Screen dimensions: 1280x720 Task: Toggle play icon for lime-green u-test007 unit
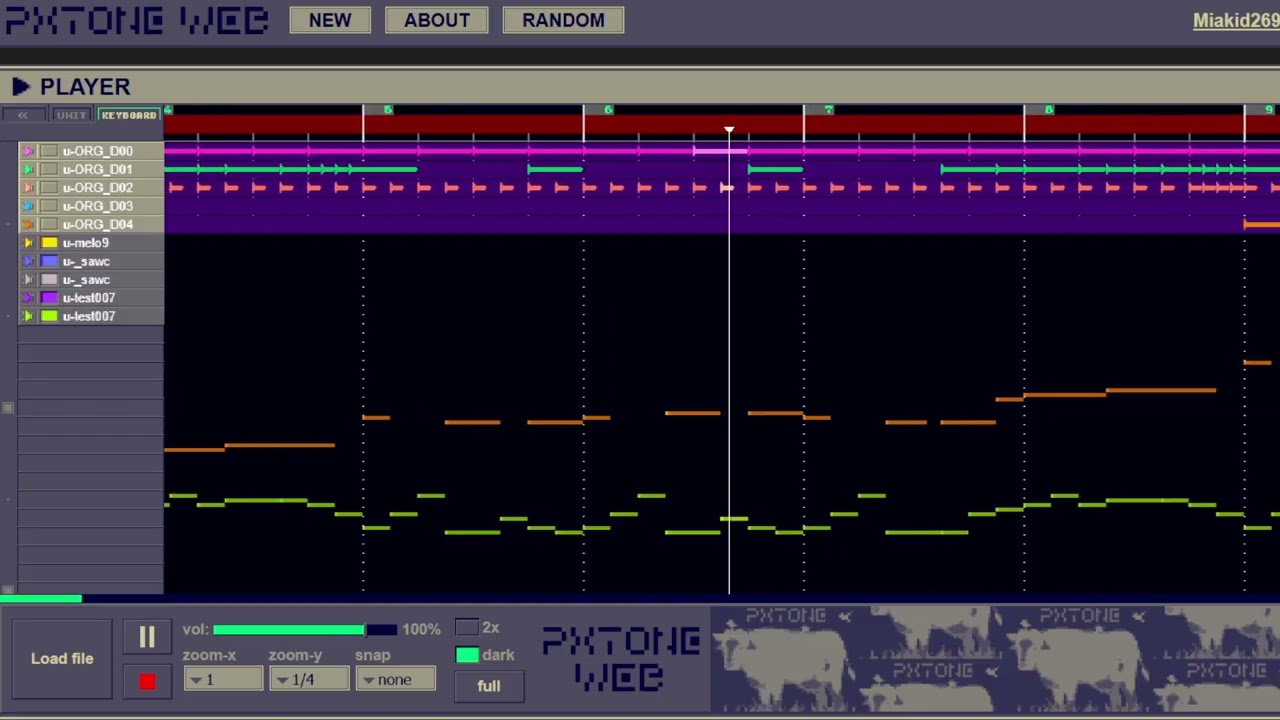pos(28,316)
